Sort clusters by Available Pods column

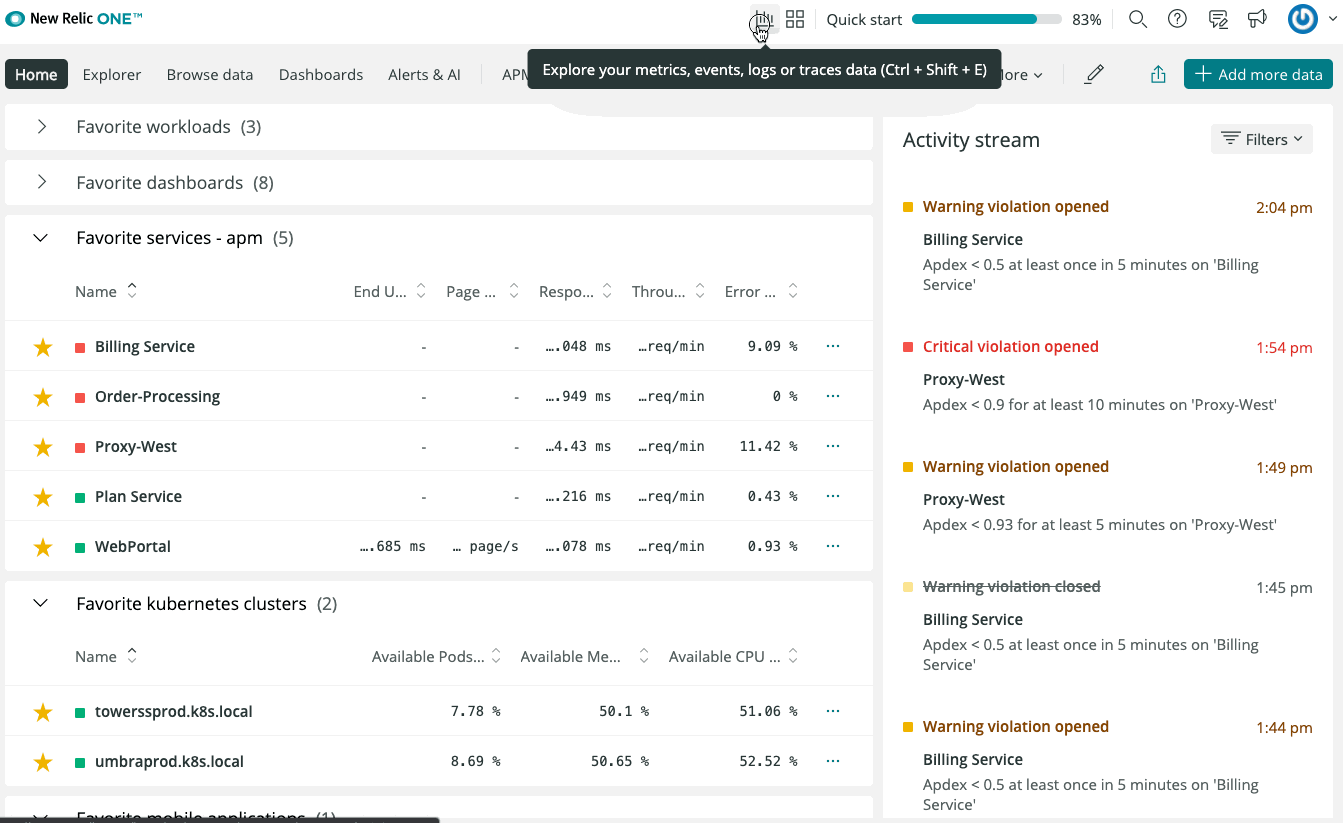pos(437,656)
